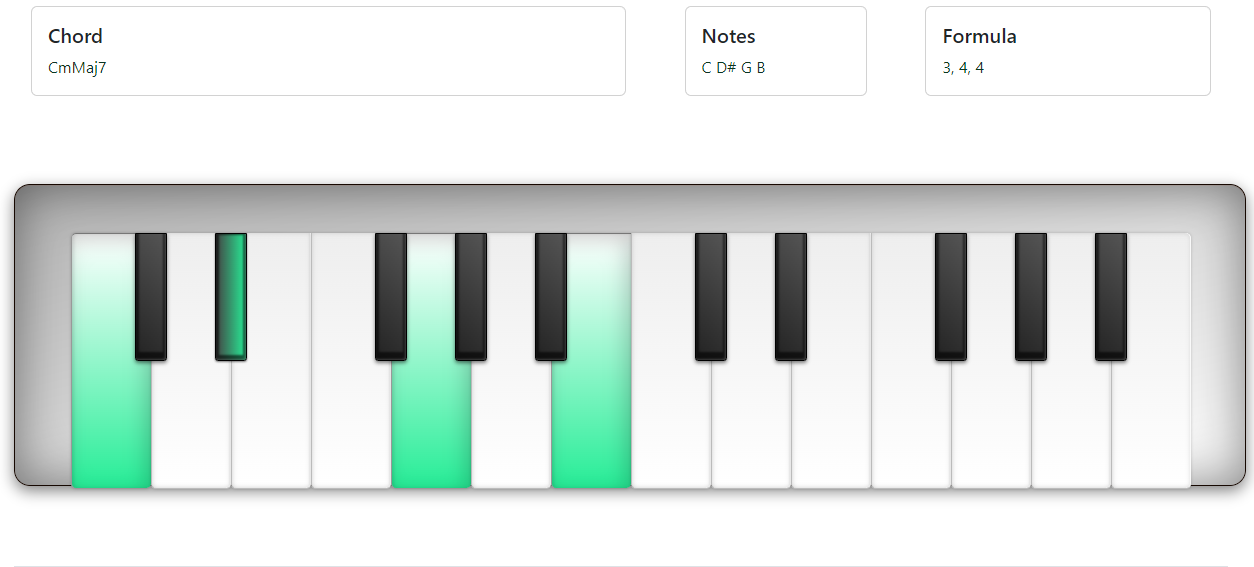Click the CmMaj7 chord name text

[x=77, y=68]
